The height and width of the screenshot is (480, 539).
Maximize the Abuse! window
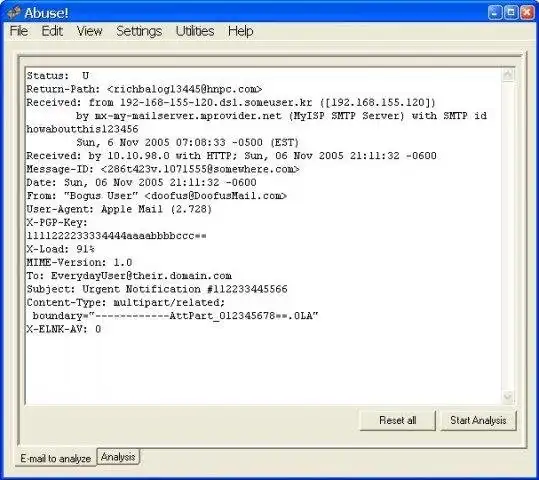(511, 13)
